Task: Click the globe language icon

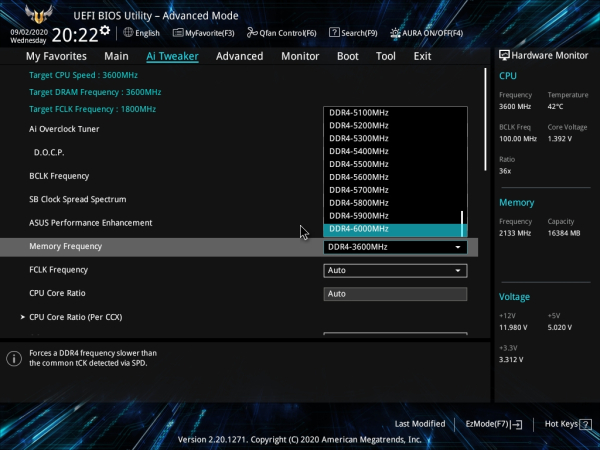Action: (x=128, y=33)
